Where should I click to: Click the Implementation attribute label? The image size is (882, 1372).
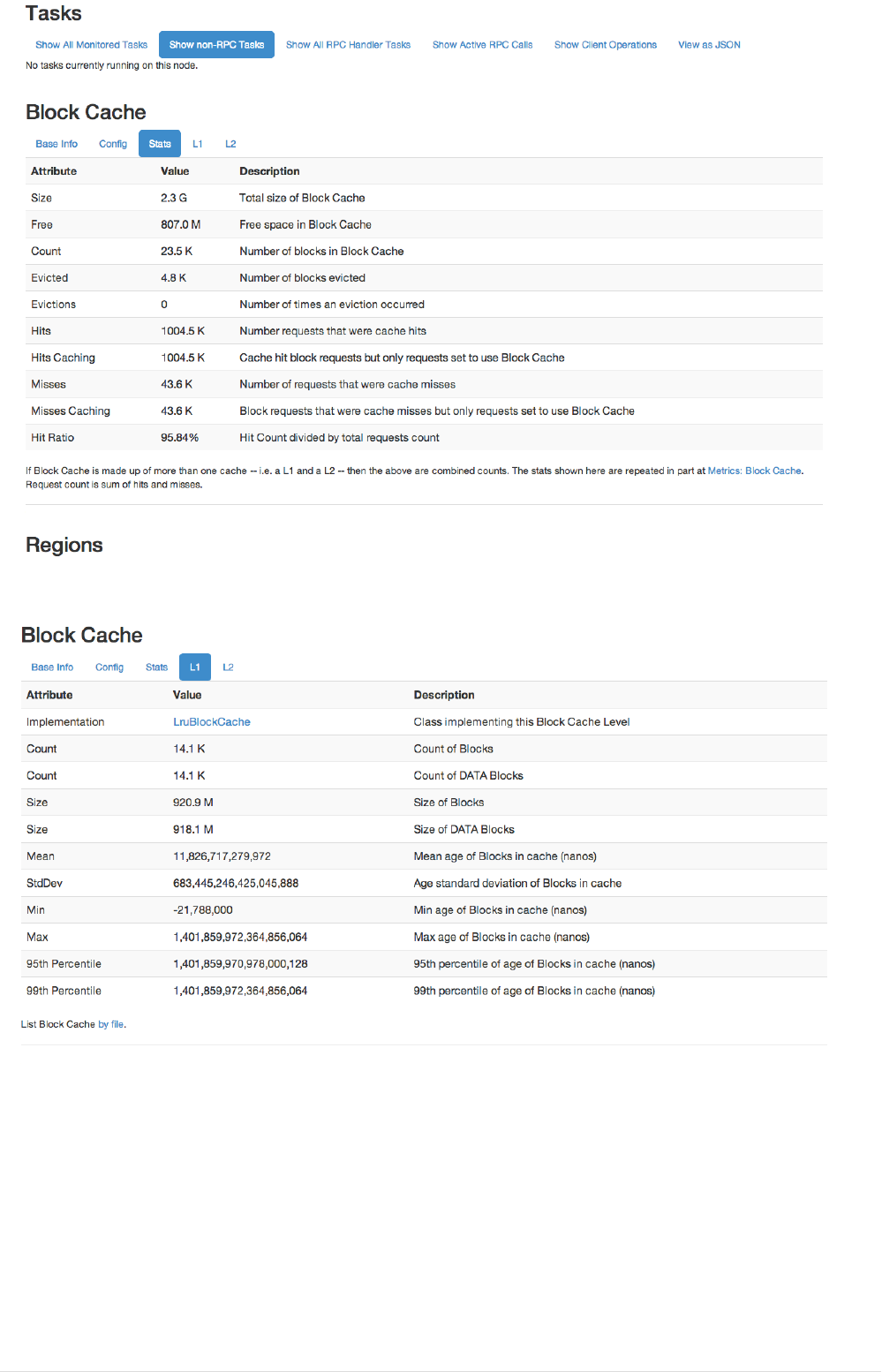point(65,722)
